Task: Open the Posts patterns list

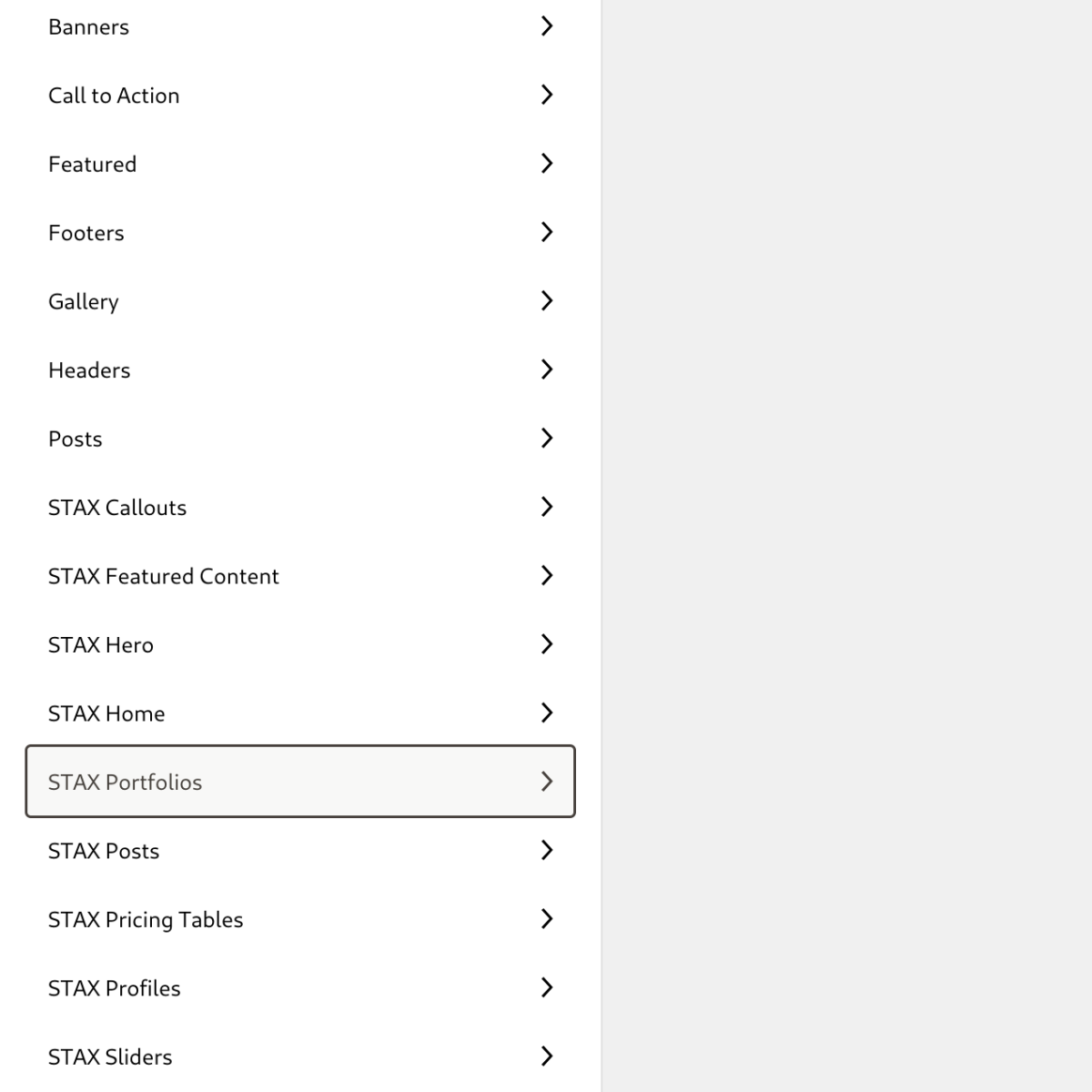Action: point(300,439)
